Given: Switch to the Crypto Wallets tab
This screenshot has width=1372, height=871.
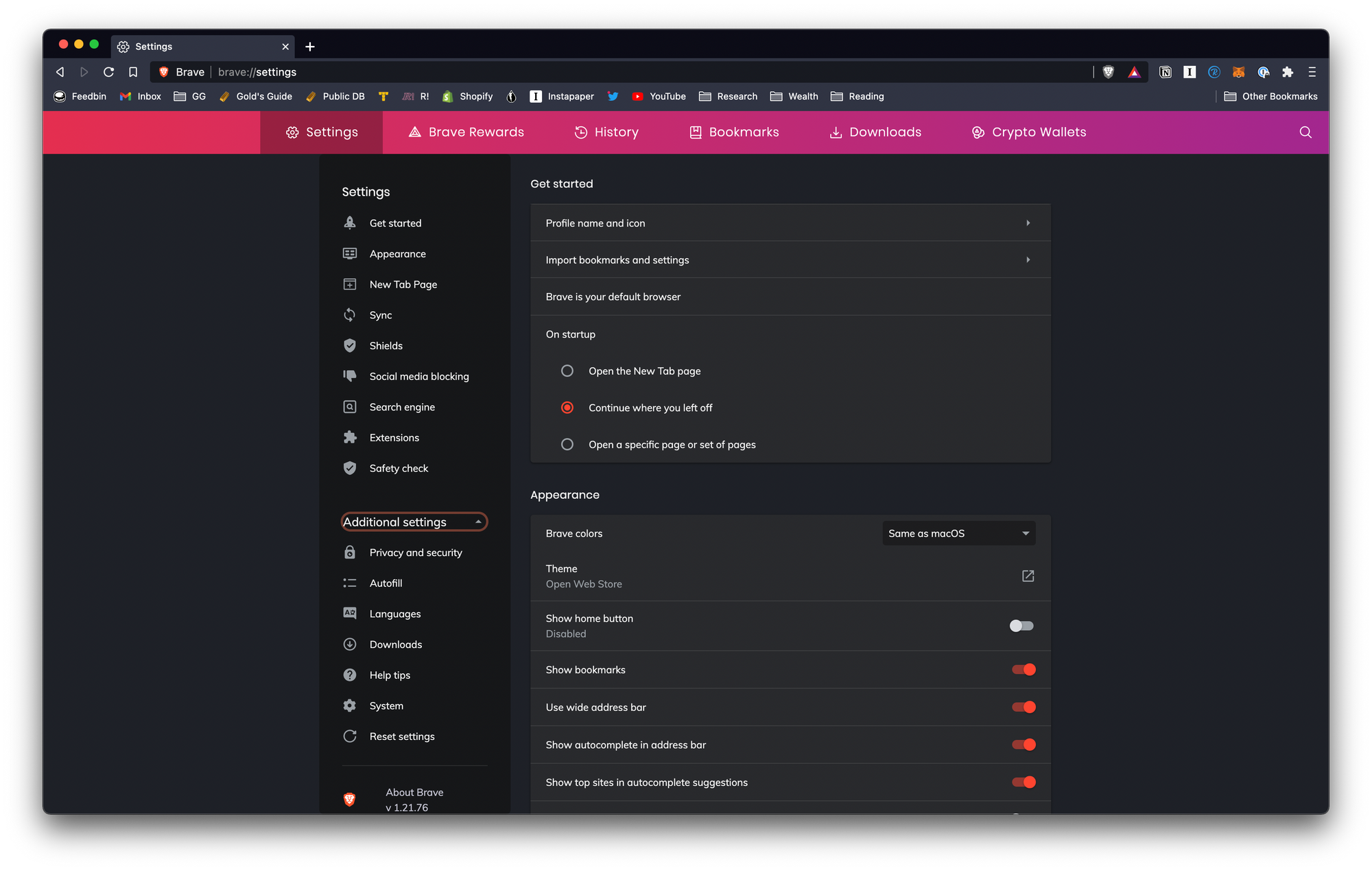Looking at the screenshot, I should (1029, 132).
